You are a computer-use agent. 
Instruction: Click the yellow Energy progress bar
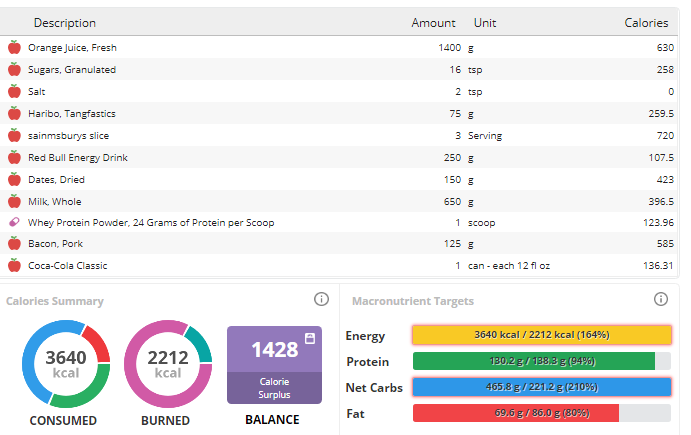click(542, 335)
